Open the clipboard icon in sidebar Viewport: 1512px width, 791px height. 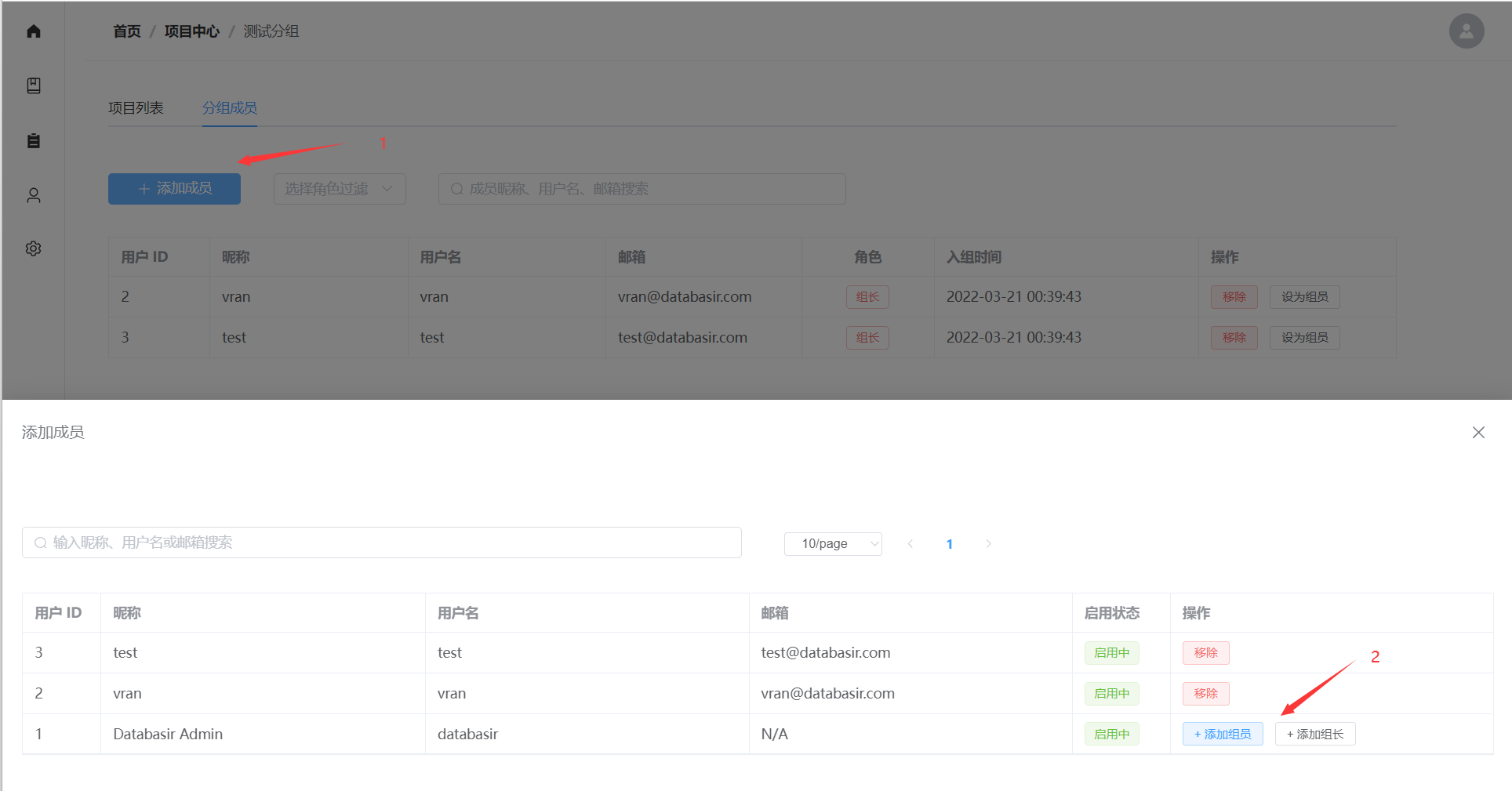(x=34, y=140)
